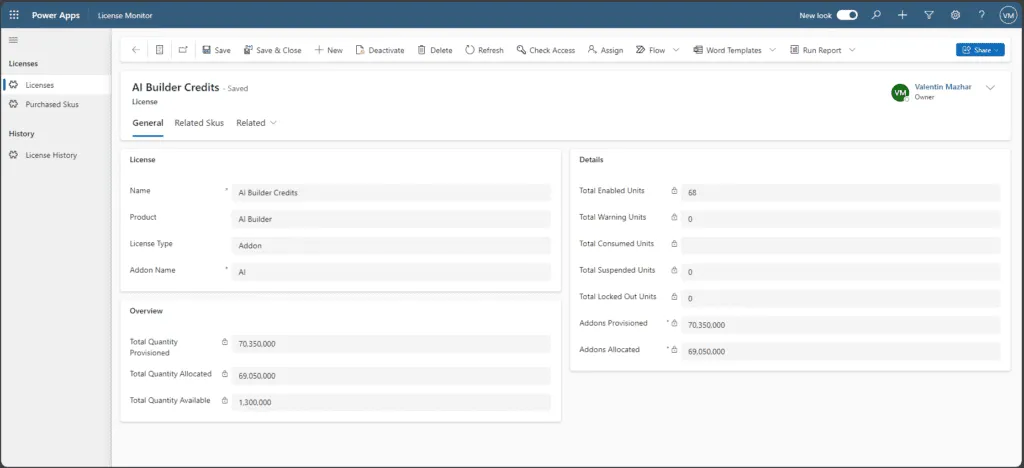Viewport: 1024px width, 468px height.
Task: Switch to the General tab
Action: pos(148,123)
